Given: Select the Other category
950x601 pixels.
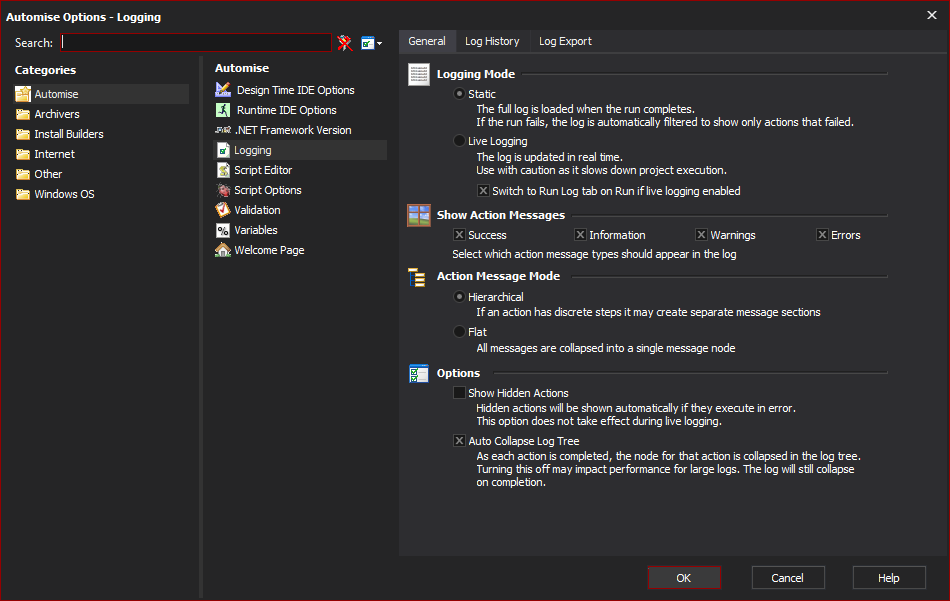Looking at the screenshot, I should click(x=48, y=174).
